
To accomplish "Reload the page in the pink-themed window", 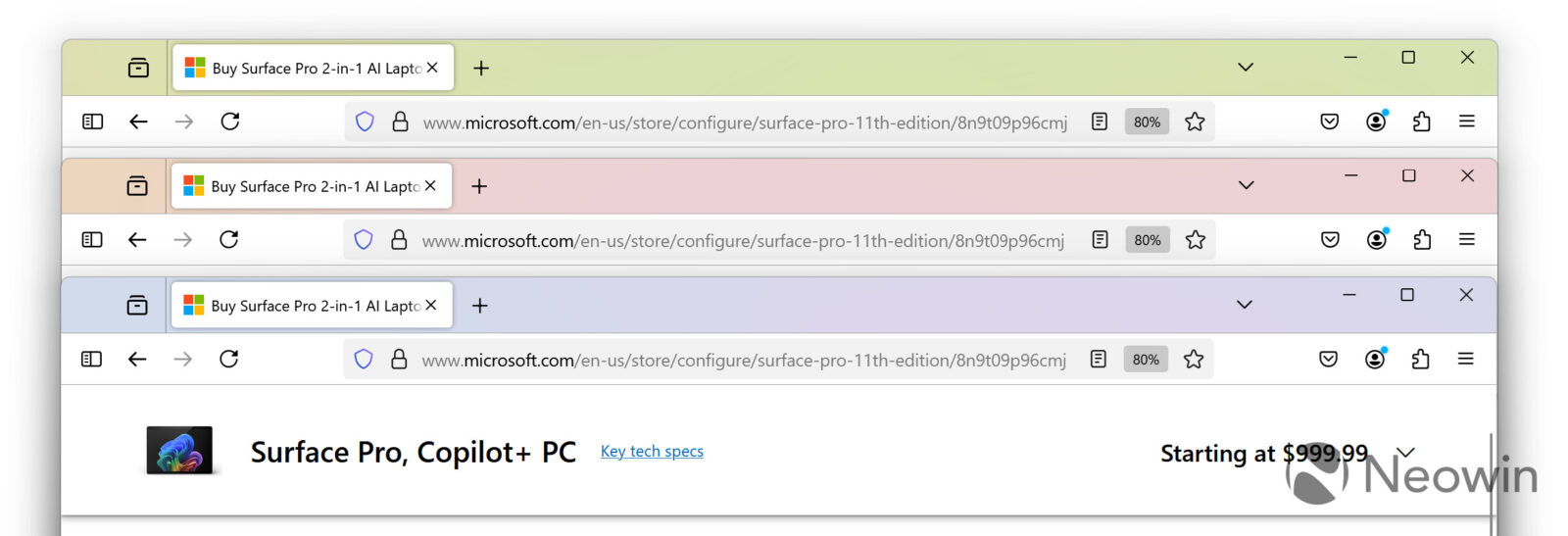I will coord(229,240).
